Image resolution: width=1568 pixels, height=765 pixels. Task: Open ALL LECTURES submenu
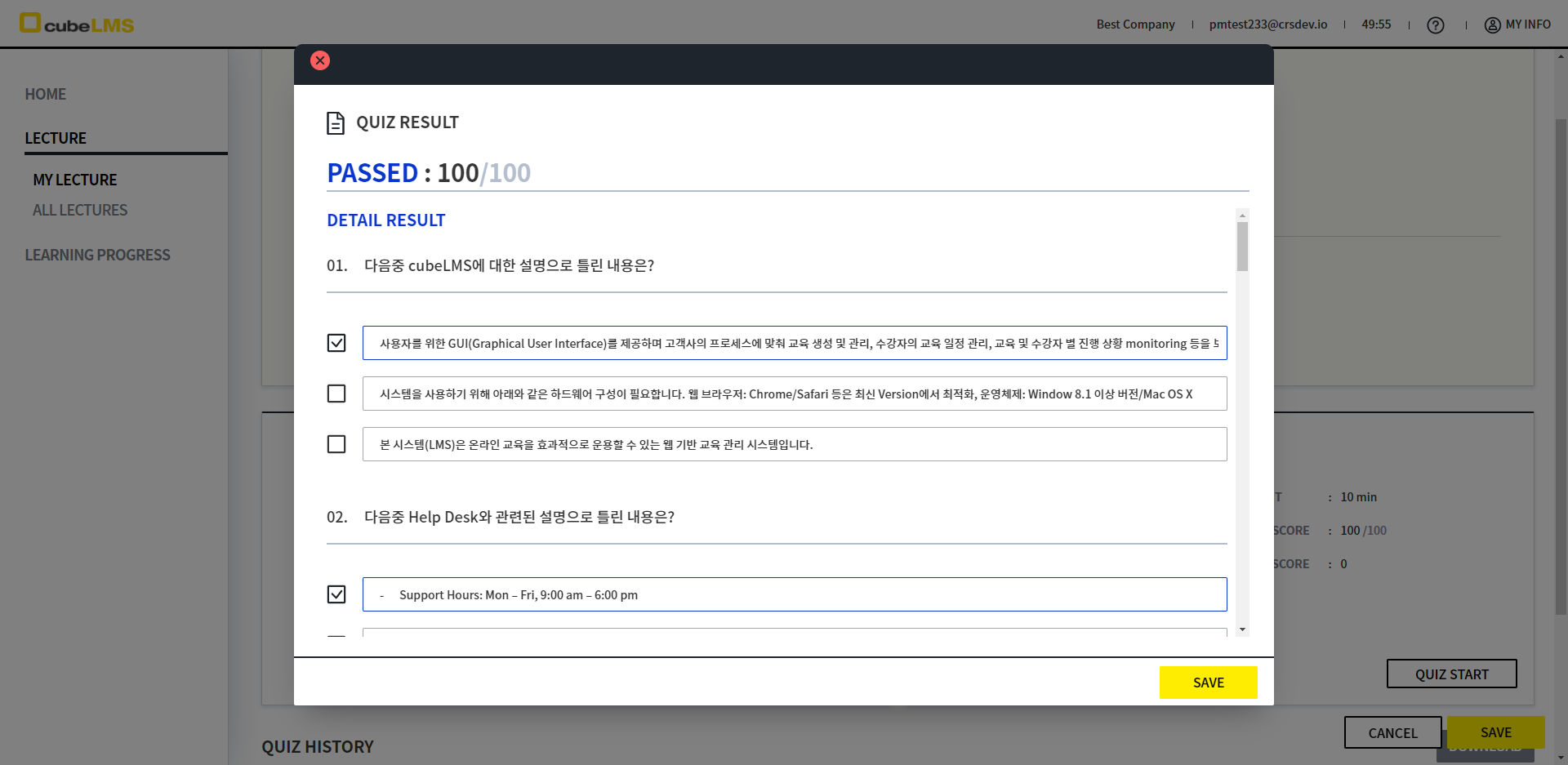pos(80,210)
